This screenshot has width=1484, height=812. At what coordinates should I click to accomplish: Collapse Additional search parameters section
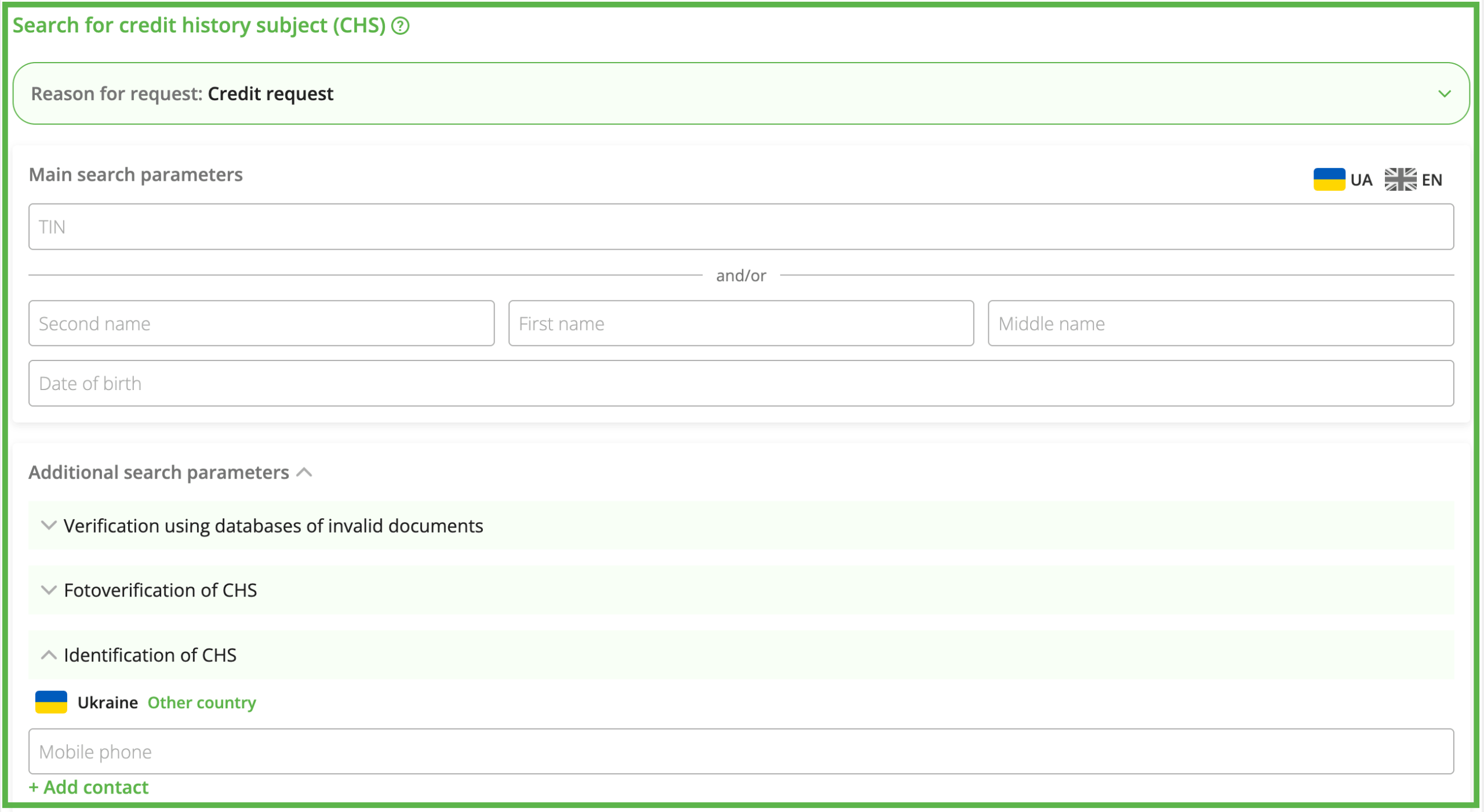coord(304,472)
